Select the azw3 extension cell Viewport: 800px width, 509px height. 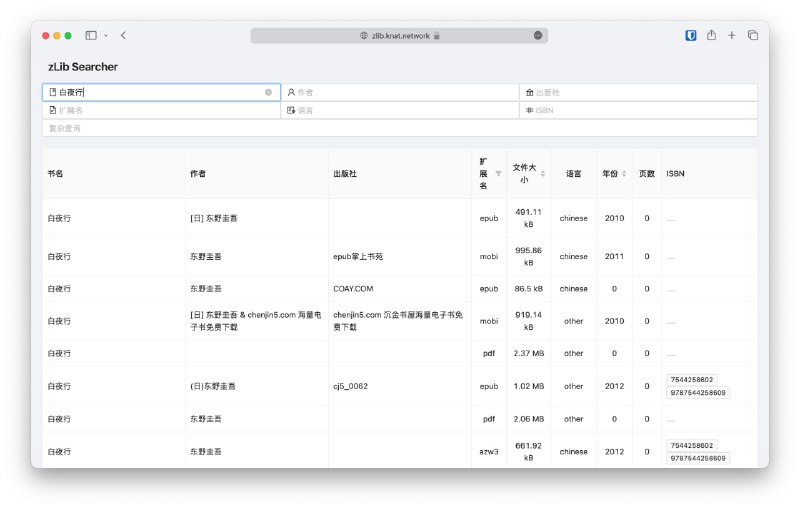489,451
